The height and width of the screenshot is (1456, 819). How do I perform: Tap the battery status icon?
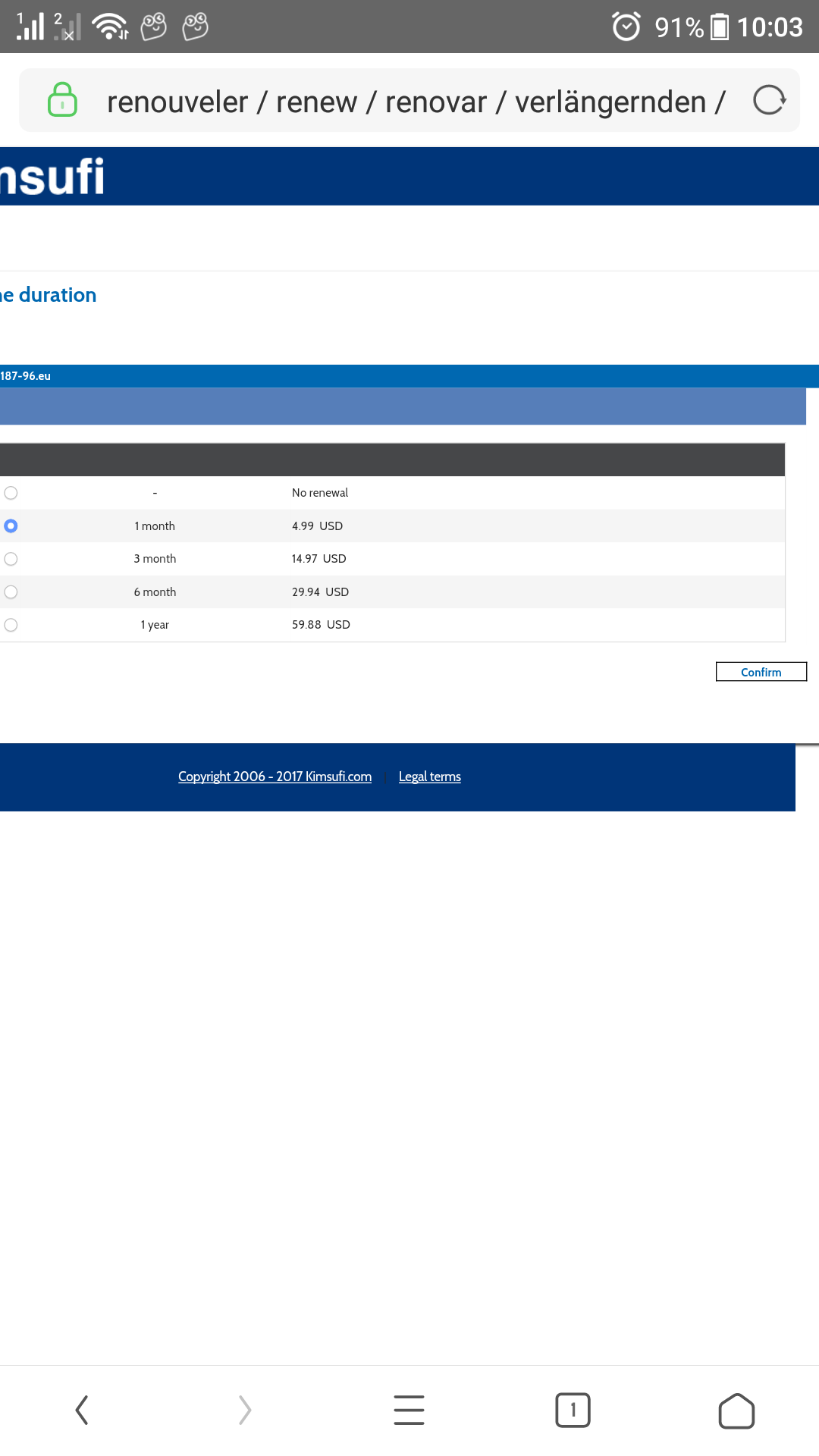click(720, 27)
